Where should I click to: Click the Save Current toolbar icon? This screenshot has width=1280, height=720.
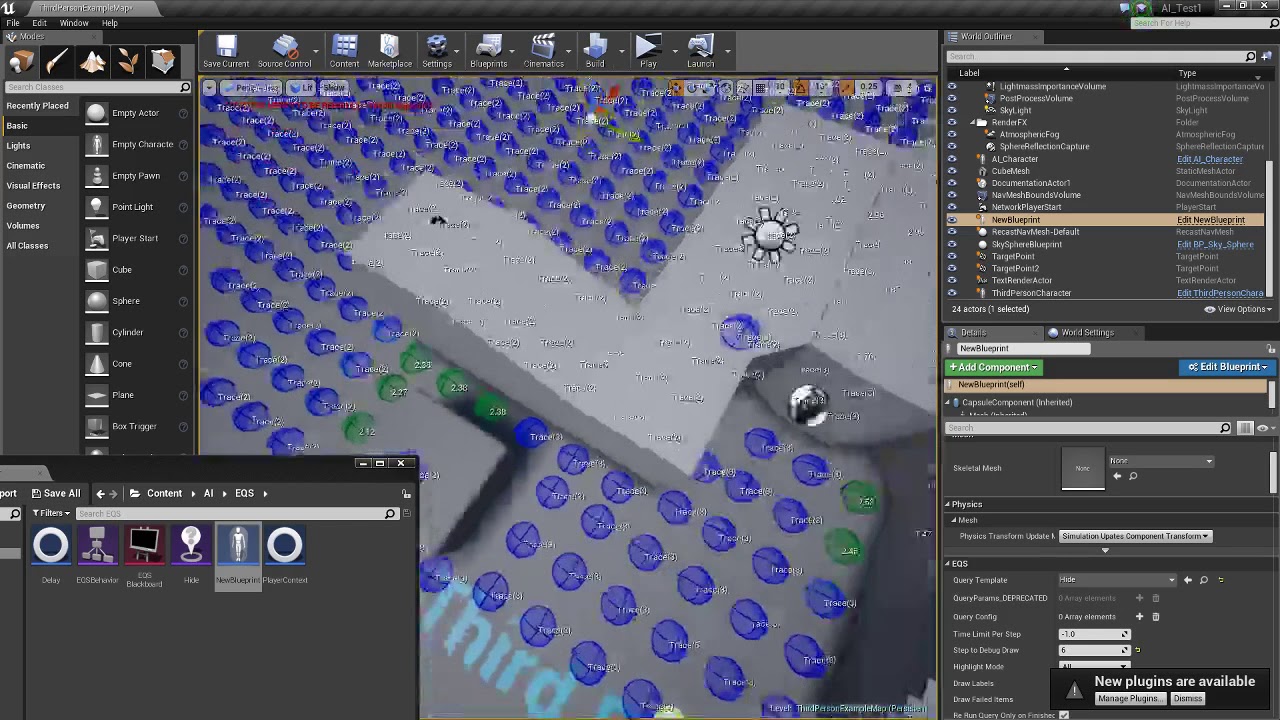226,51
